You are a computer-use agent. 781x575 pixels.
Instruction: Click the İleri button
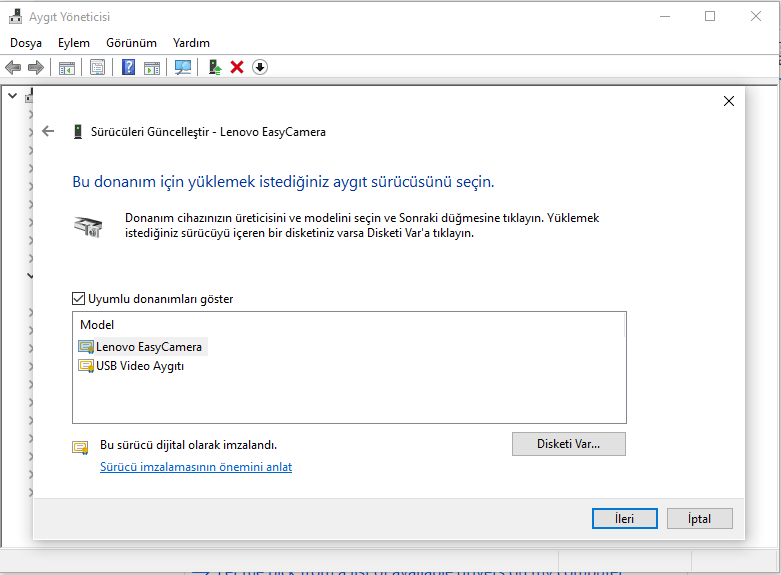point(625,518)
